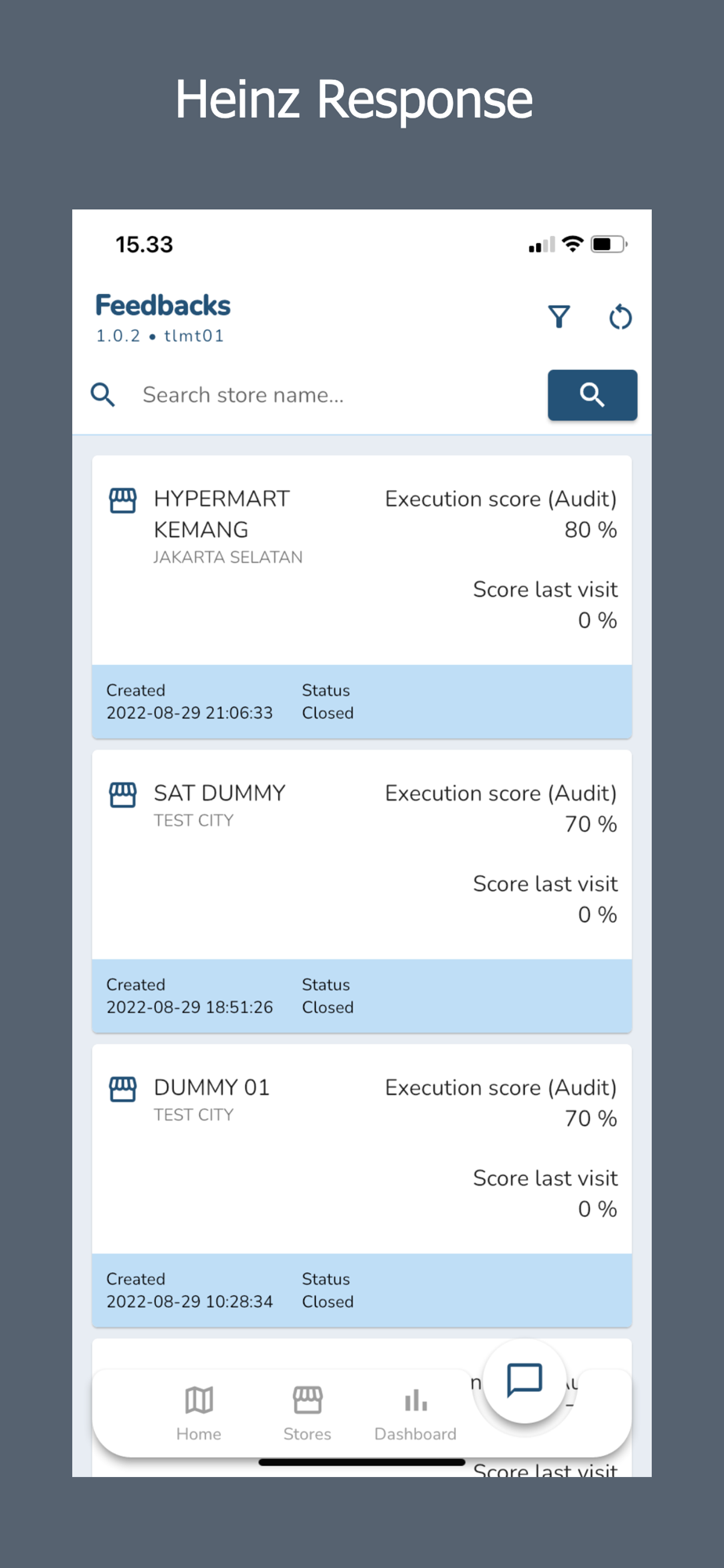Open the DUMMY 01 feedback card

click(362, 1185)
